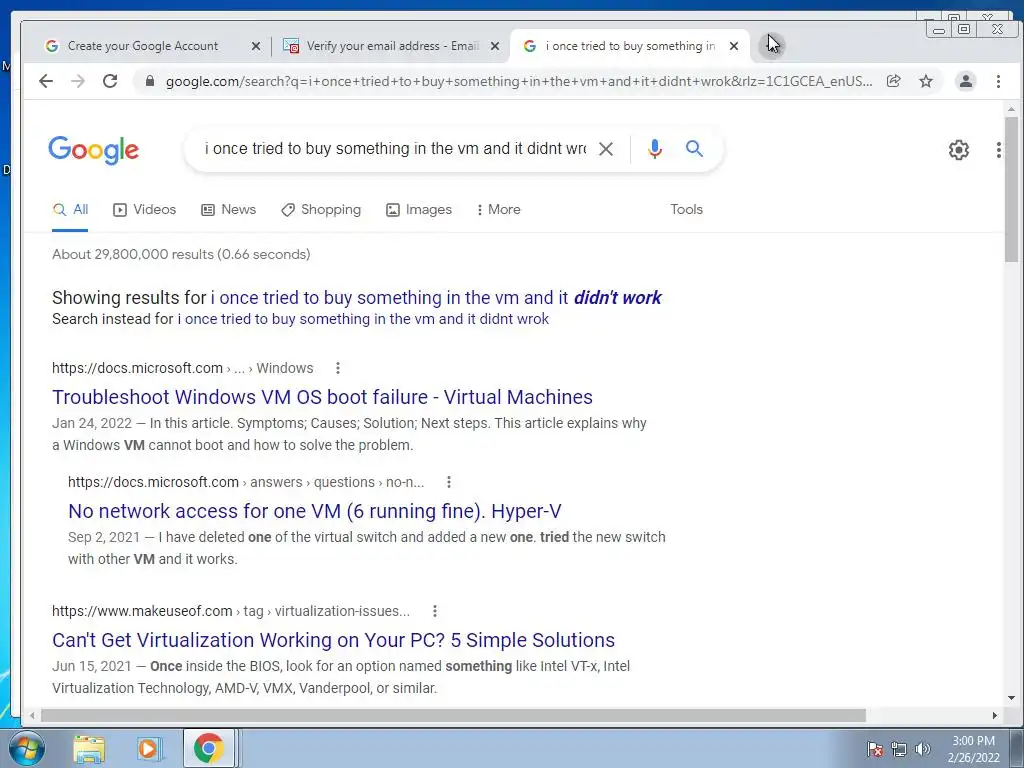
Task: Click the horizontal scrollbar left arrow
Action: pos(31,716)
